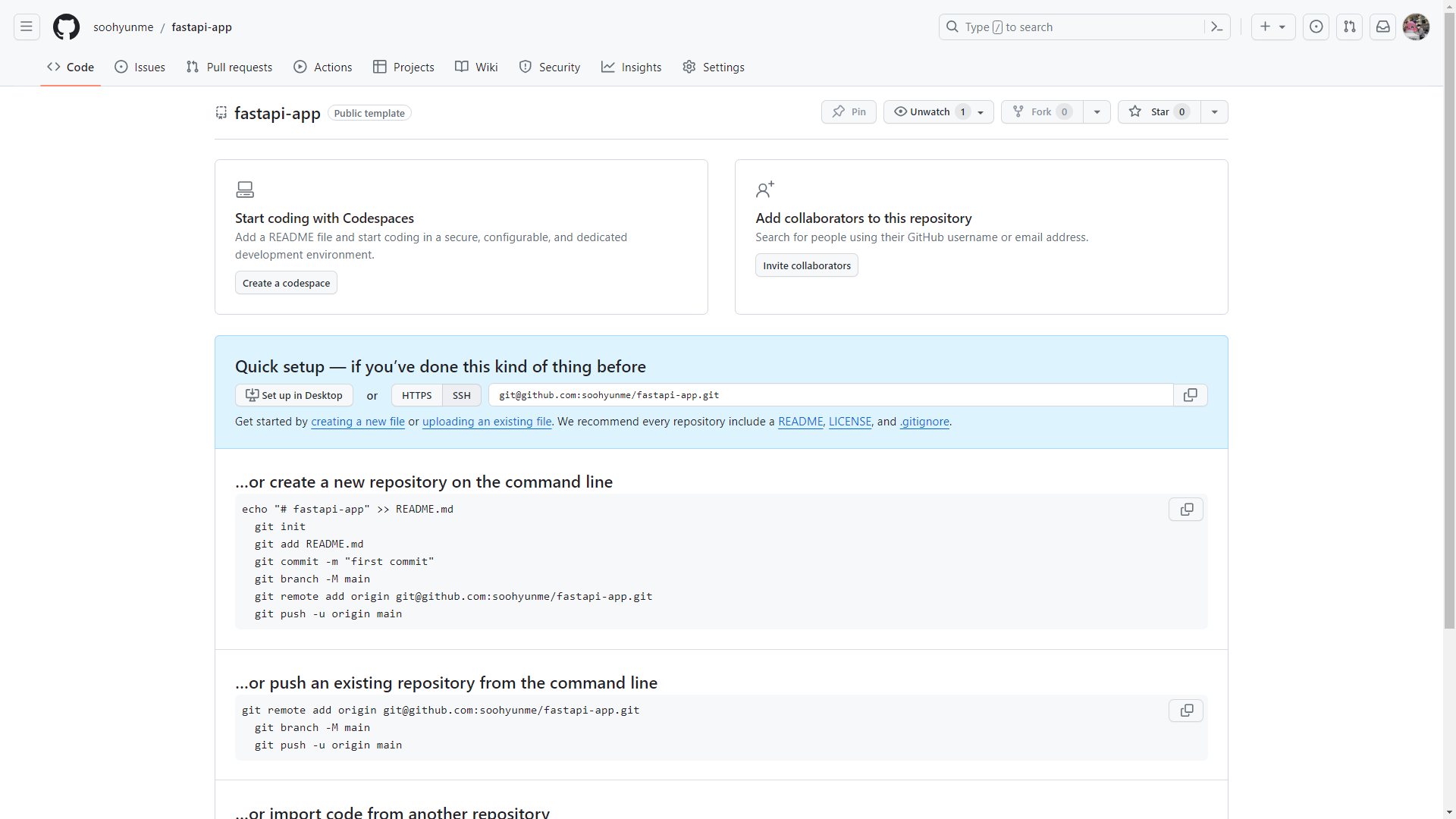
Task: Click Create a codespace button
Action: (x=286, y=283)
